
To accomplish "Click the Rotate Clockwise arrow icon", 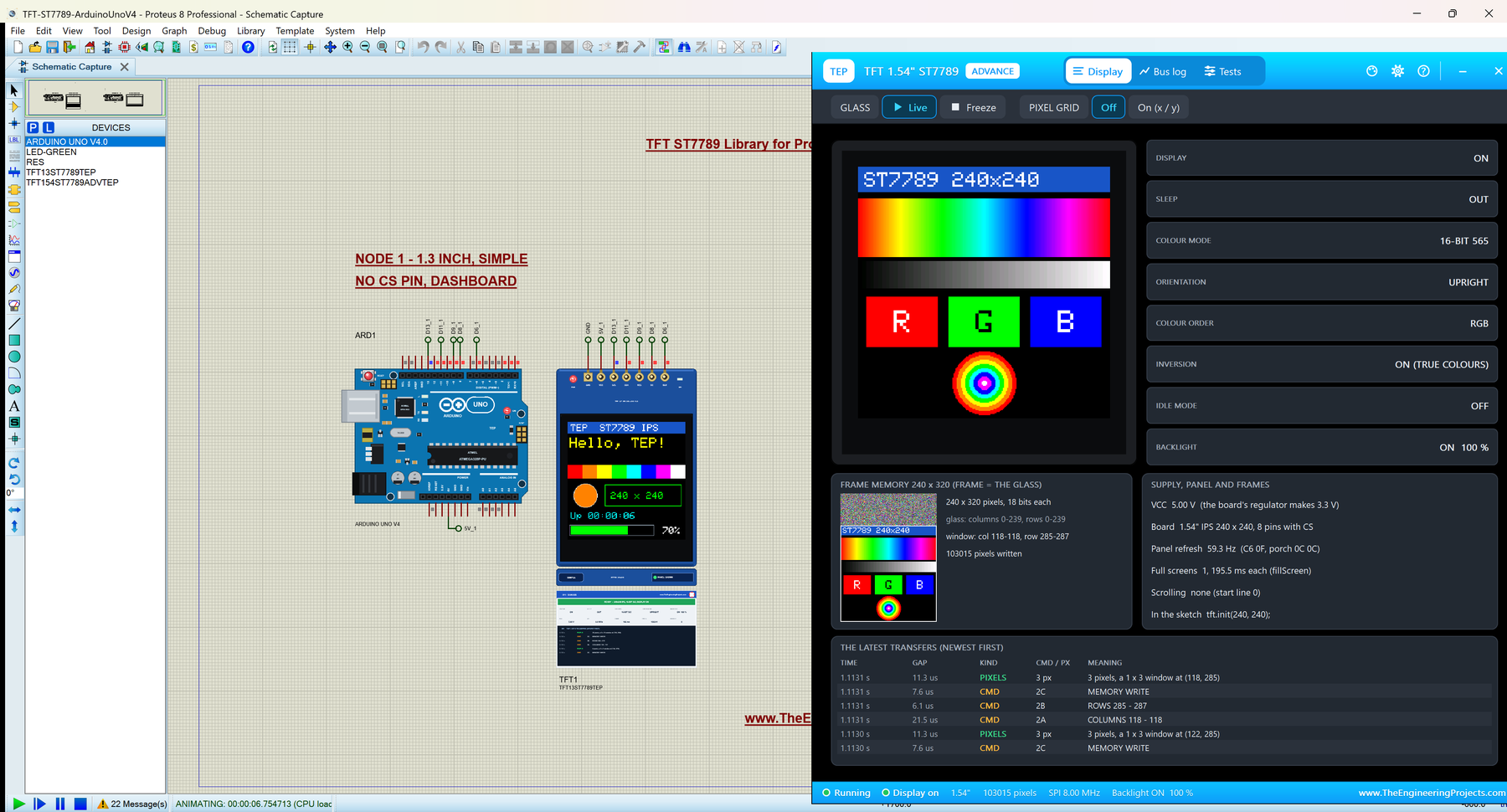I will (14, 463).
